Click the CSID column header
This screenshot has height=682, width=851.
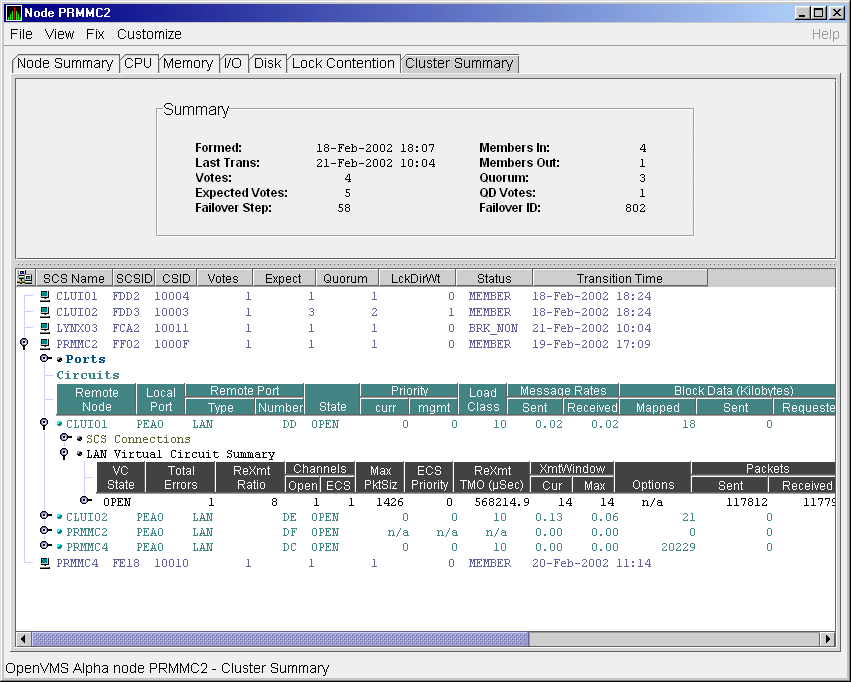[x=176, y=278]
